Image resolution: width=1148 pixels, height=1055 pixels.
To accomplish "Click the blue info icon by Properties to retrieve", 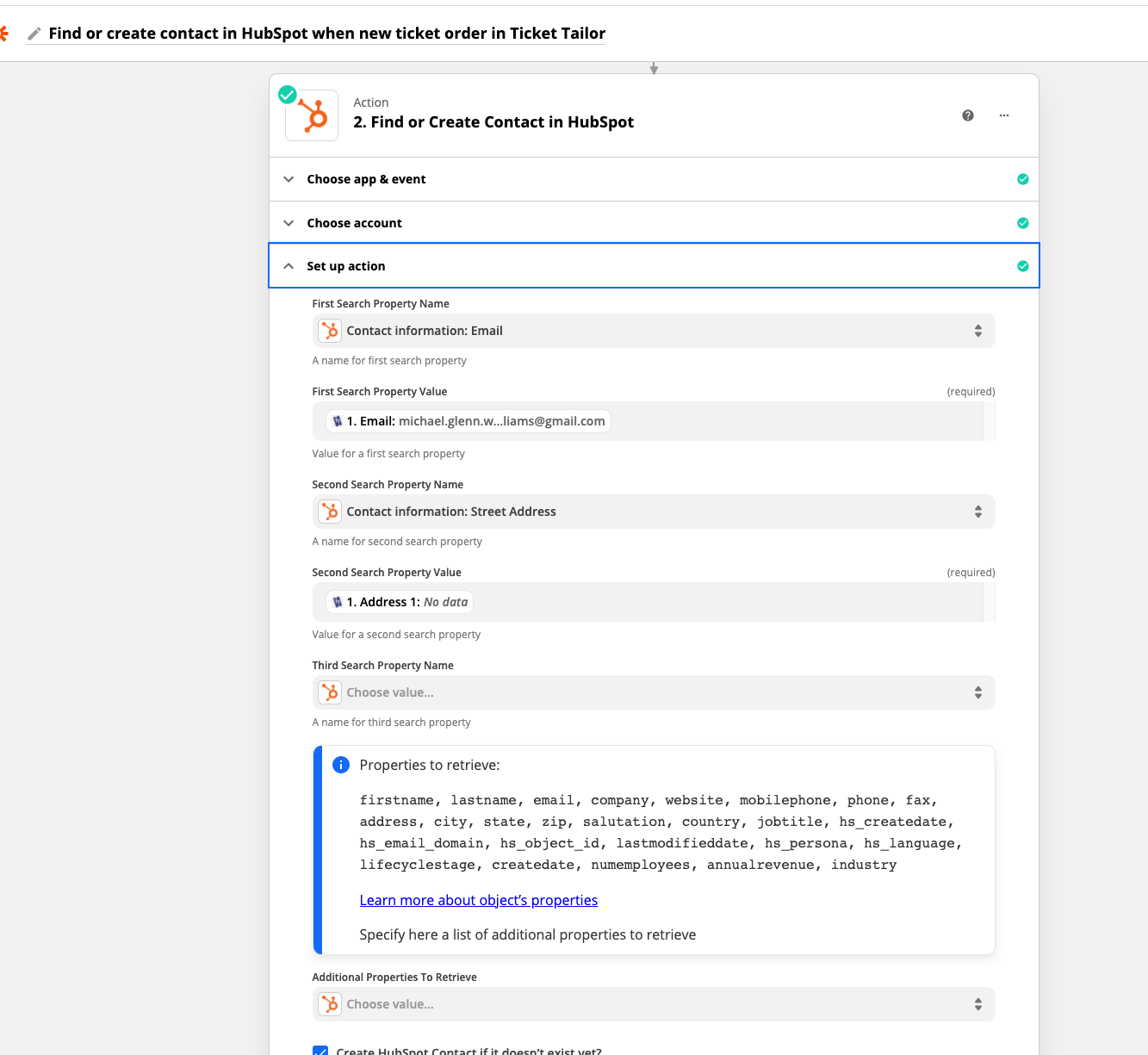I will pos(341,765).
